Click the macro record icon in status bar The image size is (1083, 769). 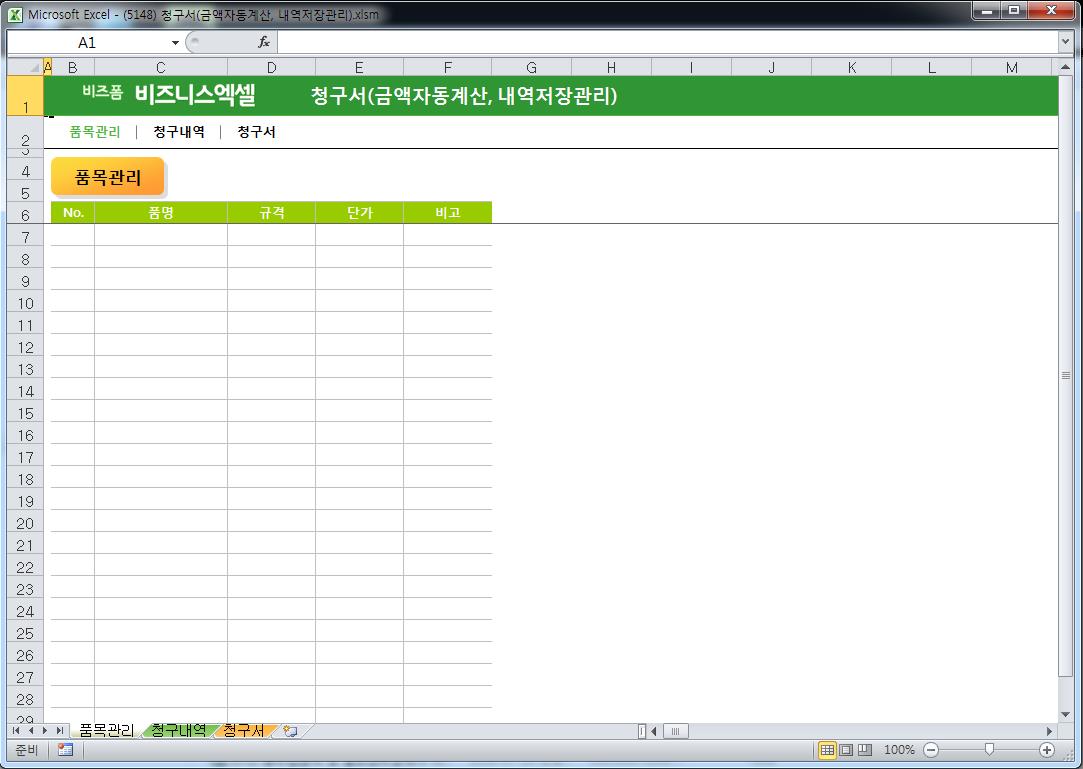(x=66, y=750)
